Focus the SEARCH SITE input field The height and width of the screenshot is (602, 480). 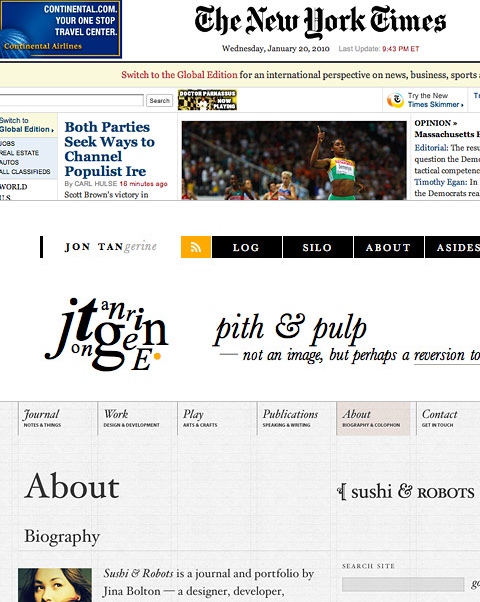403,584
